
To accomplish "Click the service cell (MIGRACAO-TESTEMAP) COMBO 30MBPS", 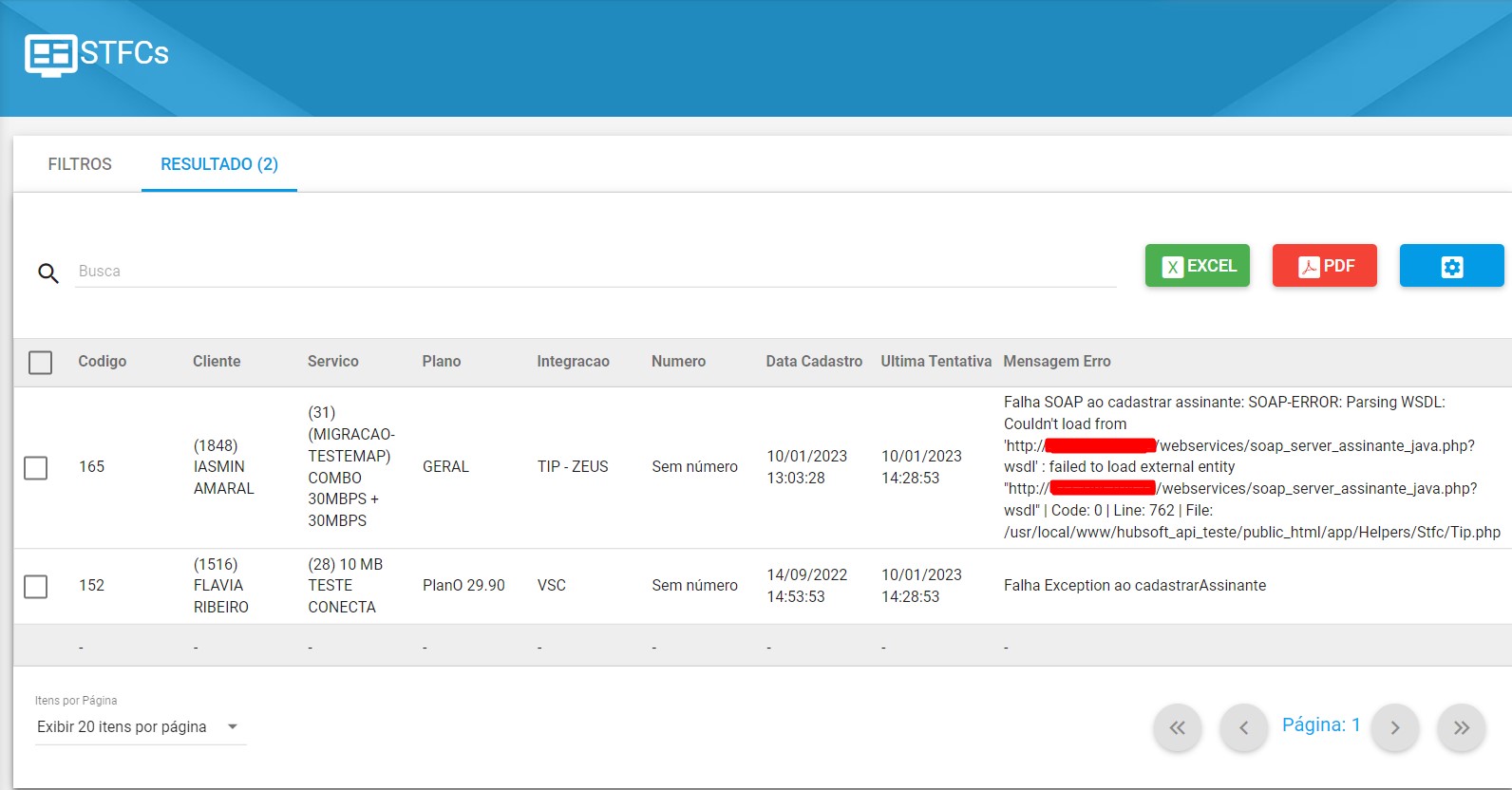I will pos(351,467).
